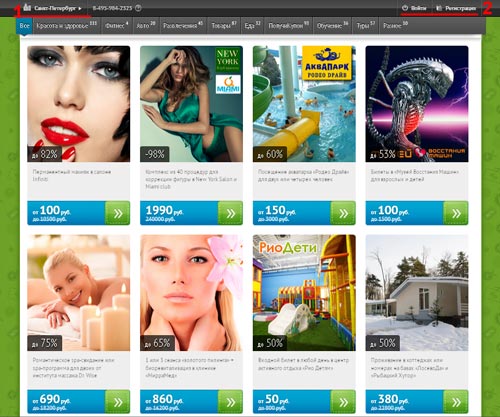Click the help question-mark icon beside the phone number
The image size is (500, 417).
(x=138, y=8)
